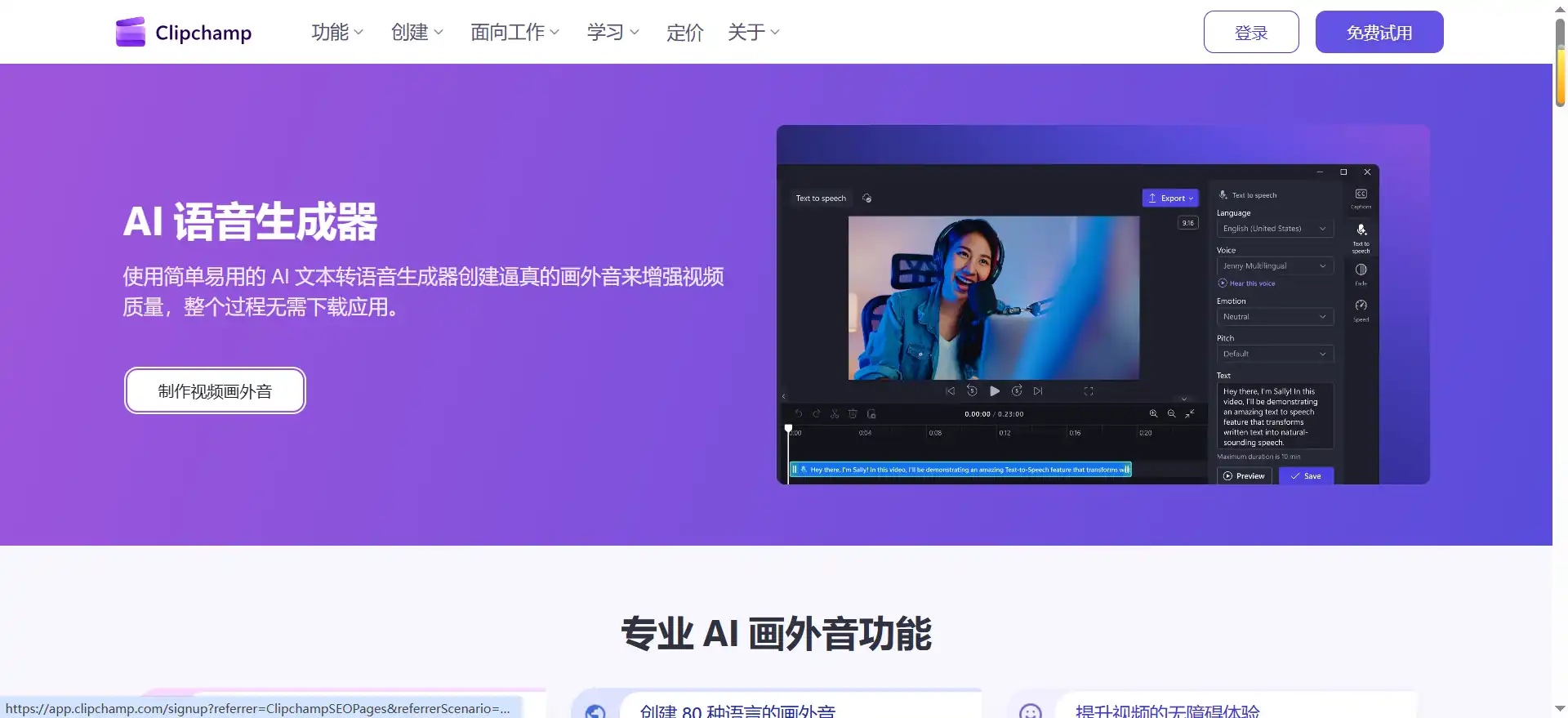The height and width of the screenshot is (718, 1568).
Task: Click inside the Text script box
Action: point(1274,416)
